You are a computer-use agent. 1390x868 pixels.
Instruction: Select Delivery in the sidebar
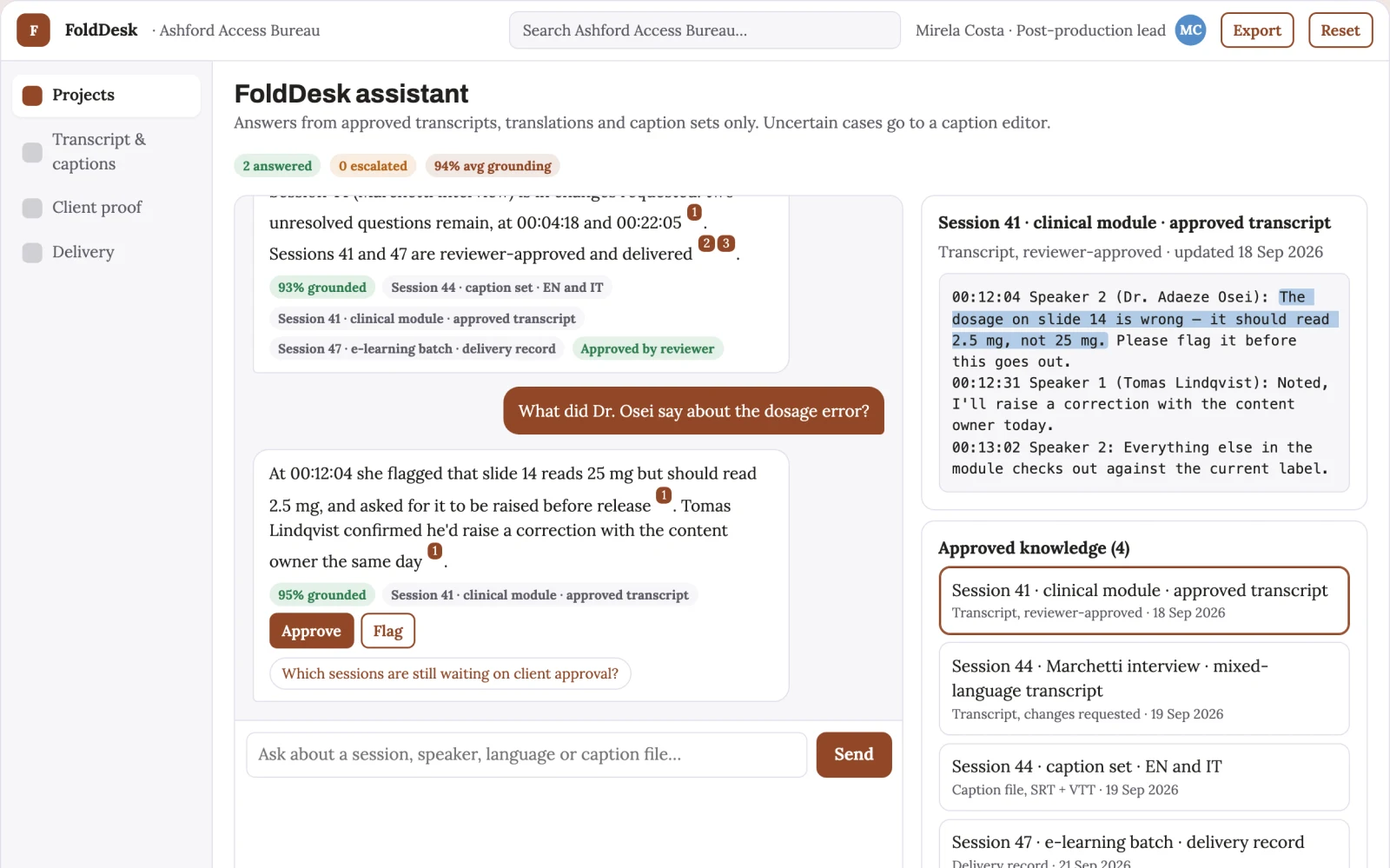[x=106, y=252]
